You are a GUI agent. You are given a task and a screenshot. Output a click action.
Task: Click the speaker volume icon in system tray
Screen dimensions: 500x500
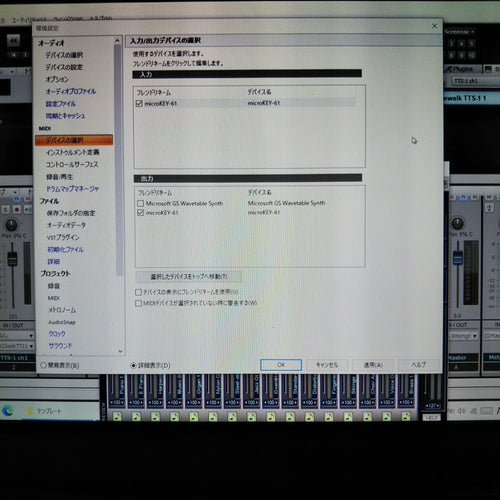pos(461,411)
